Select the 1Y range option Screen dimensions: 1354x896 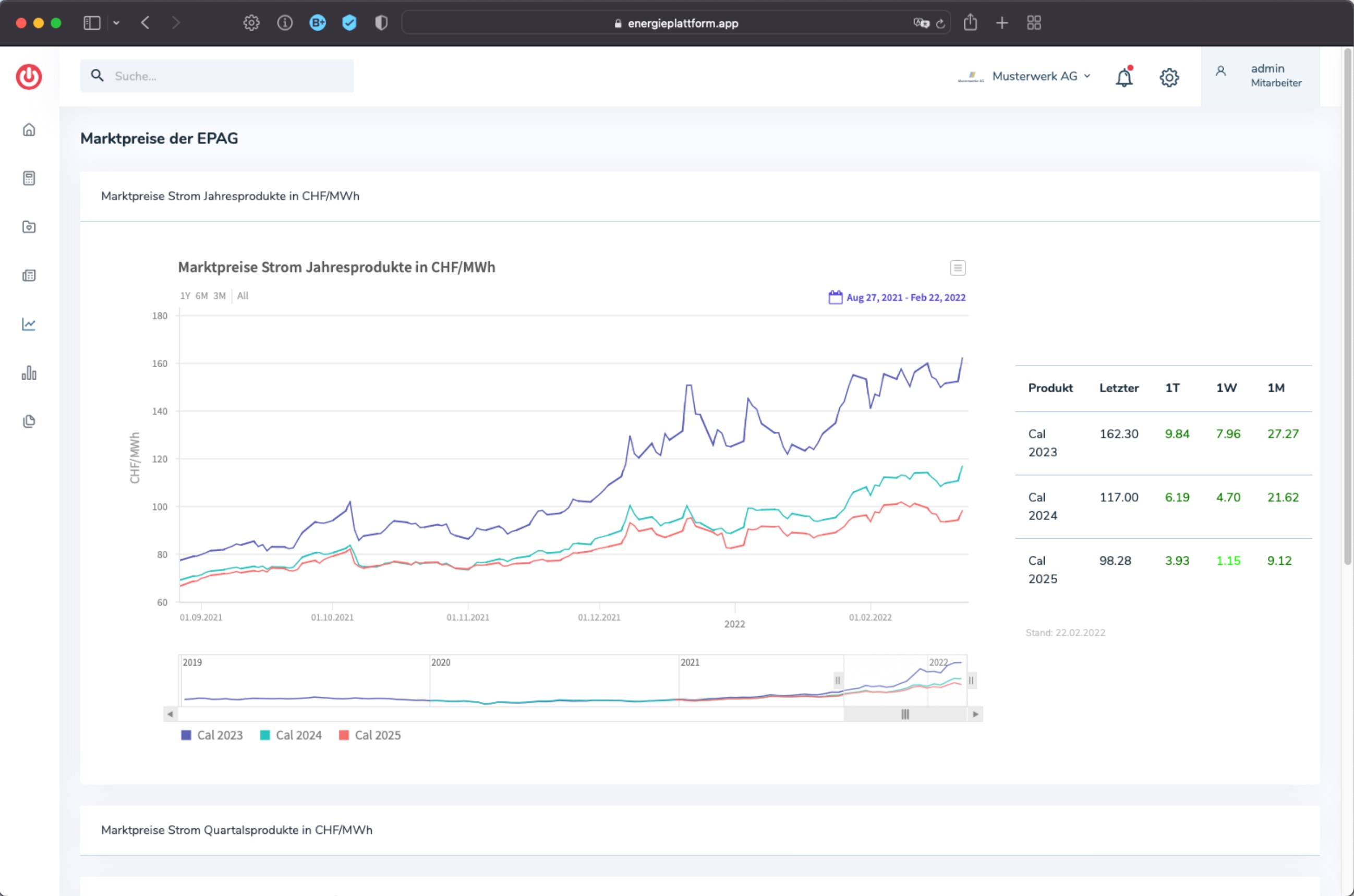tap(185, 295)
